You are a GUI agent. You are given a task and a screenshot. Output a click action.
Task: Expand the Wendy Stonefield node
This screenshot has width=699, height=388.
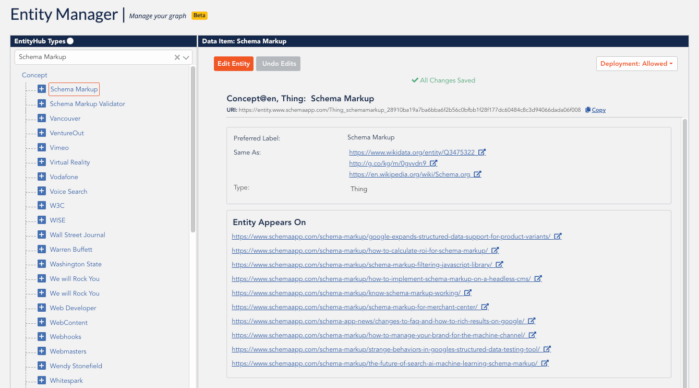pyautogui.click(x=41, y=366)
